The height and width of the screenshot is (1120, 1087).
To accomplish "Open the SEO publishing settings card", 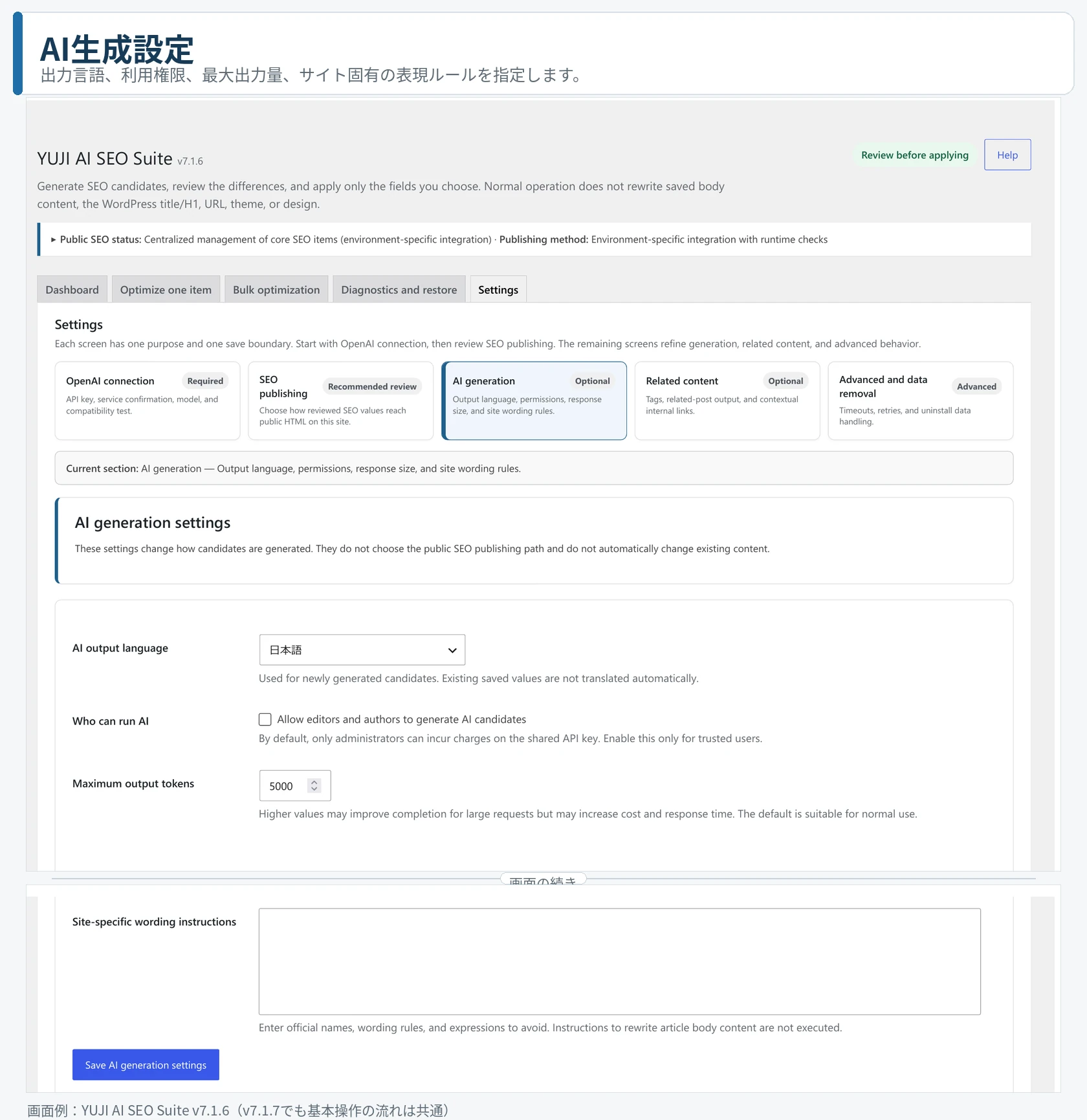I will click(340, 401).
